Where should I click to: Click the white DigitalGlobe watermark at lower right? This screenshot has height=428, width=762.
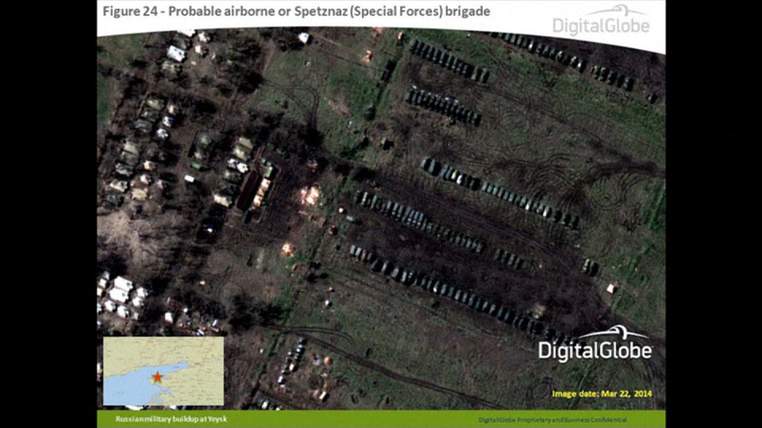(595, 345)
